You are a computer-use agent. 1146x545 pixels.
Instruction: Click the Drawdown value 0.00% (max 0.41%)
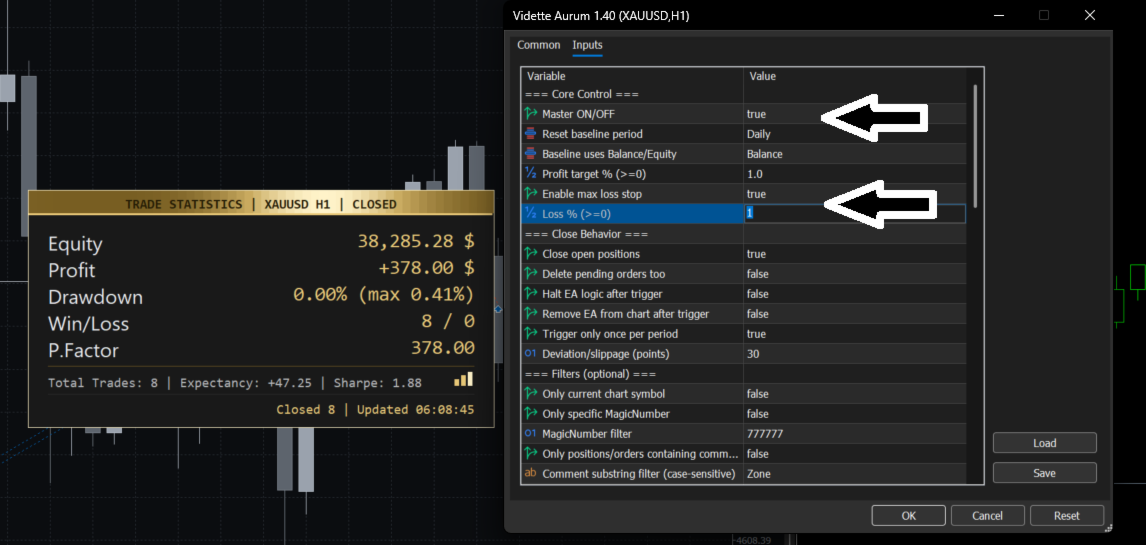[384, 296]
